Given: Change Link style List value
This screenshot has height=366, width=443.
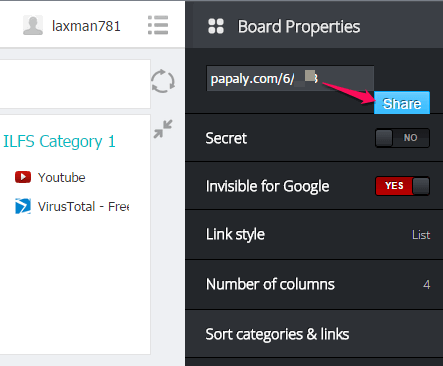Looking at the screenshot, I should click(421, 235).
